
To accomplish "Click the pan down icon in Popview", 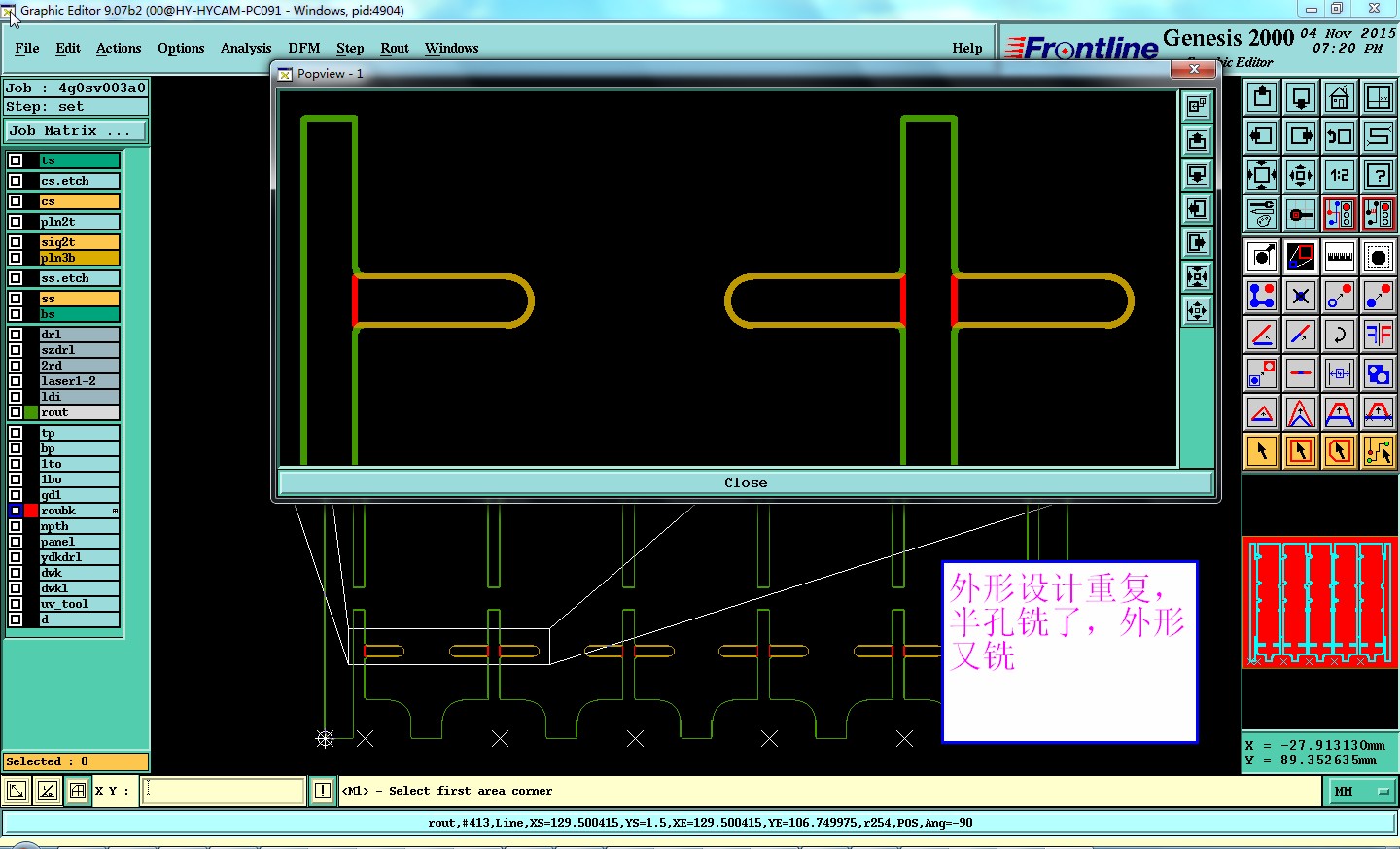I will [1197, 174].
